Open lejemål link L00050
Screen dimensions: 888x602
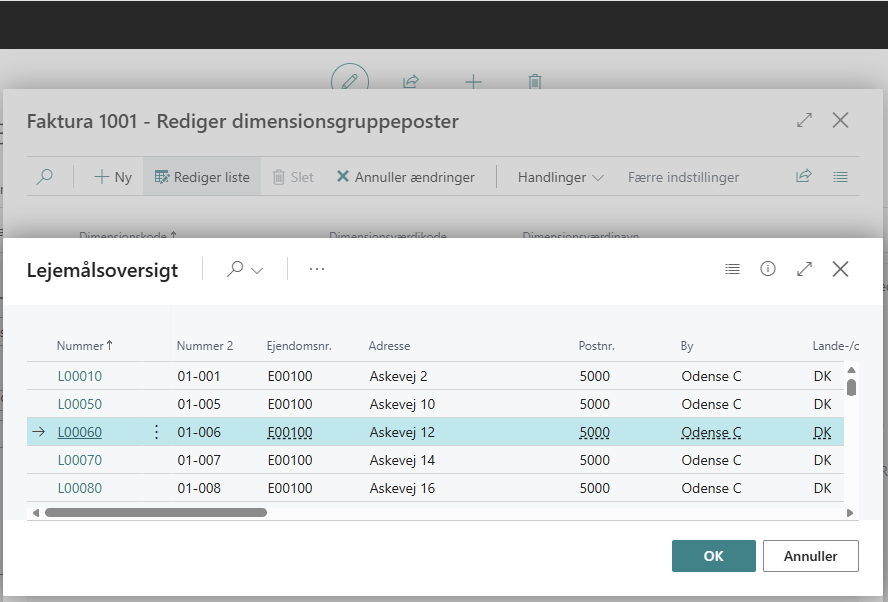(x=80, y=404)
